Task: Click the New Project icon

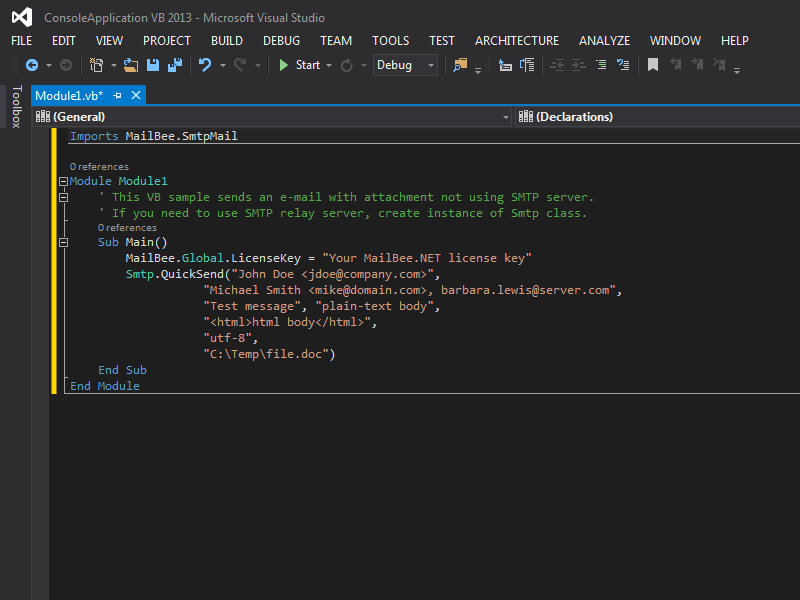Action: pos(96,65)
